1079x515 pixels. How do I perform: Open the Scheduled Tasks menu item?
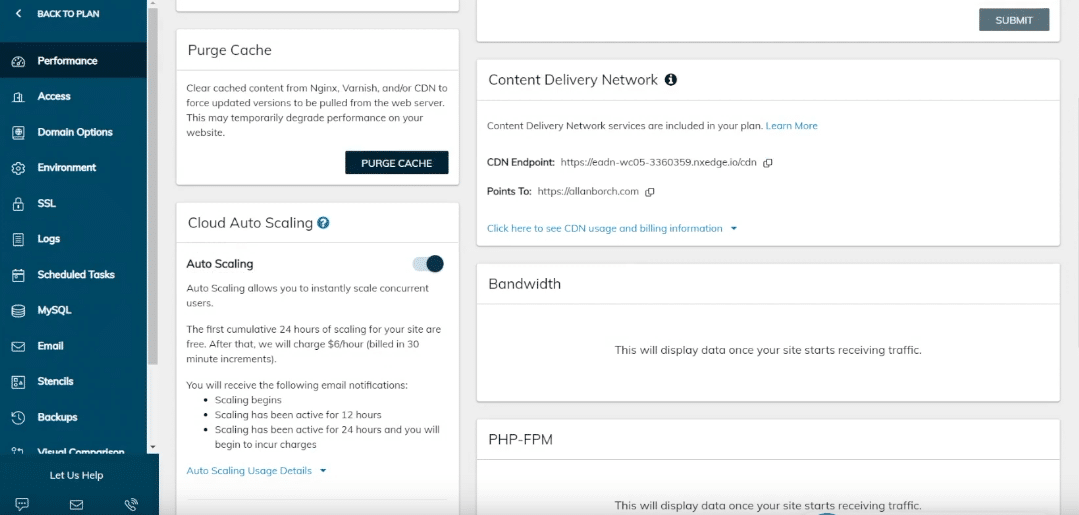point(73,275)
